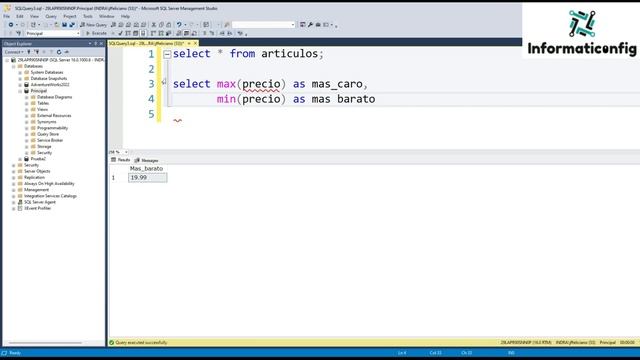
Task: Select the Replication folder
Action: coord(34,178)
